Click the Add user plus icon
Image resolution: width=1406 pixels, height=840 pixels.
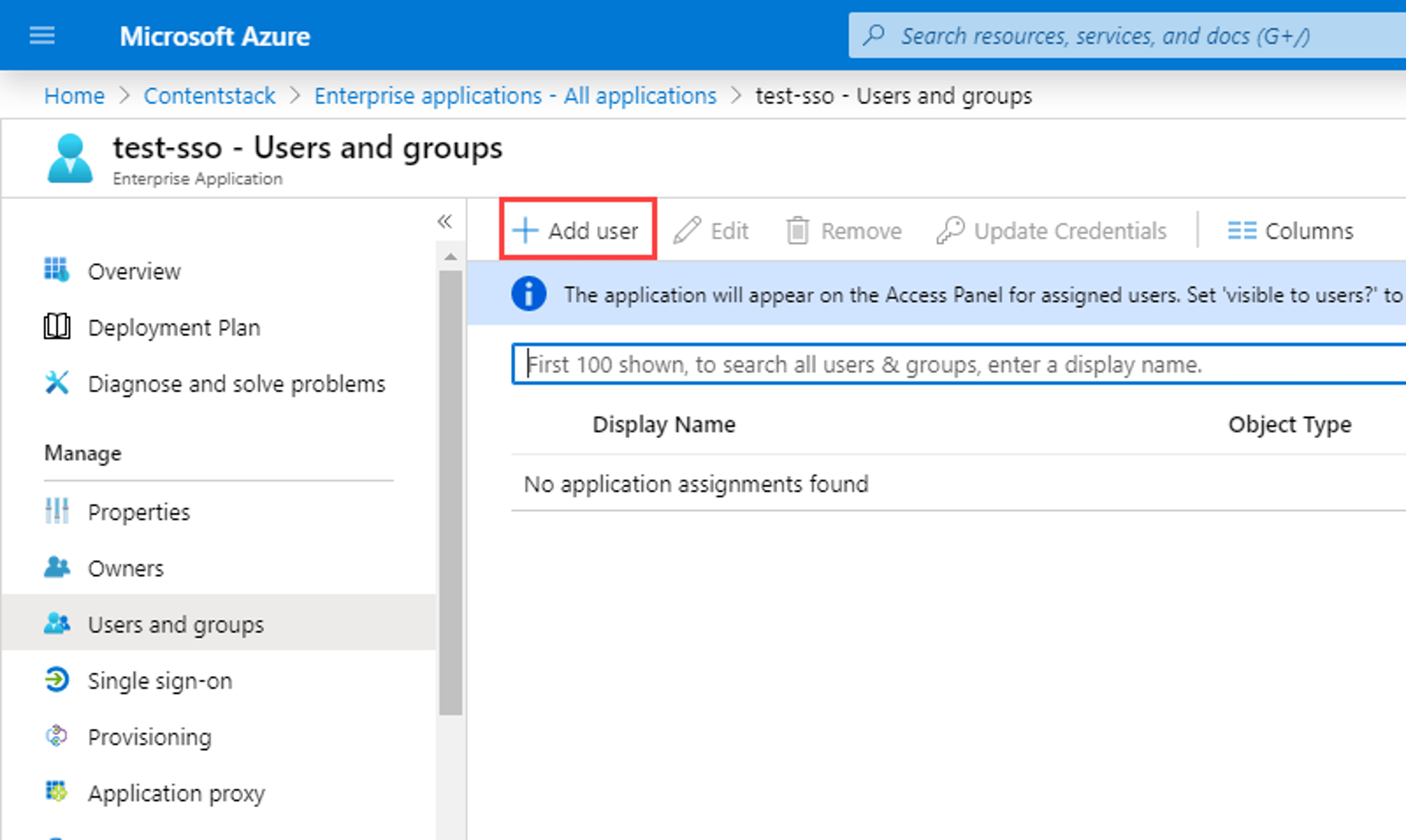525,230
